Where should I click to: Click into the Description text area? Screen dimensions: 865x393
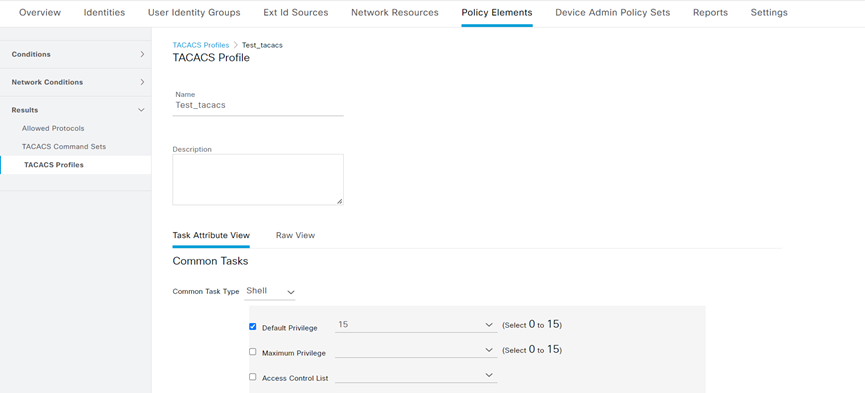click(x=258, y=179)
